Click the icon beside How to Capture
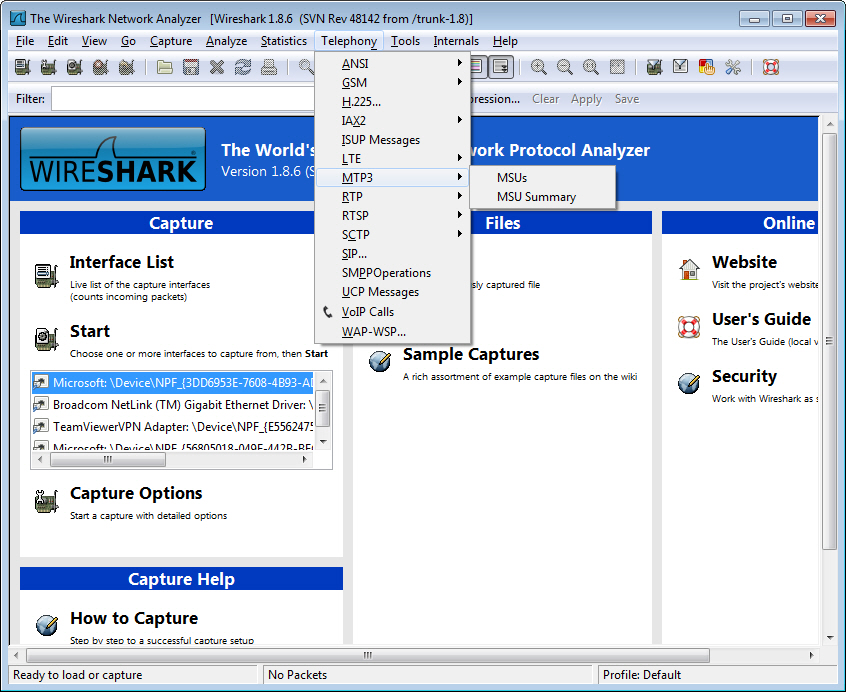 47,625
